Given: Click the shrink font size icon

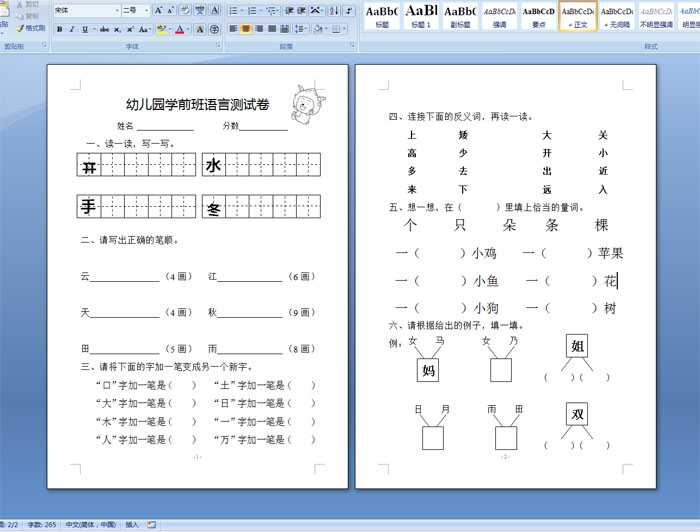Looking at the screenshot, I should tap(170, 10).
